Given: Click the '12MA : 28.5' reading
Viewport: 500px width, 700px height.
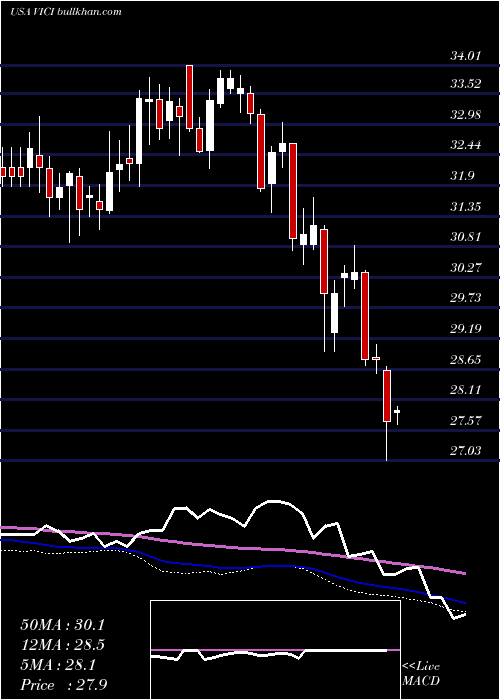Looking at the screenshot, I should pos(62,645).
